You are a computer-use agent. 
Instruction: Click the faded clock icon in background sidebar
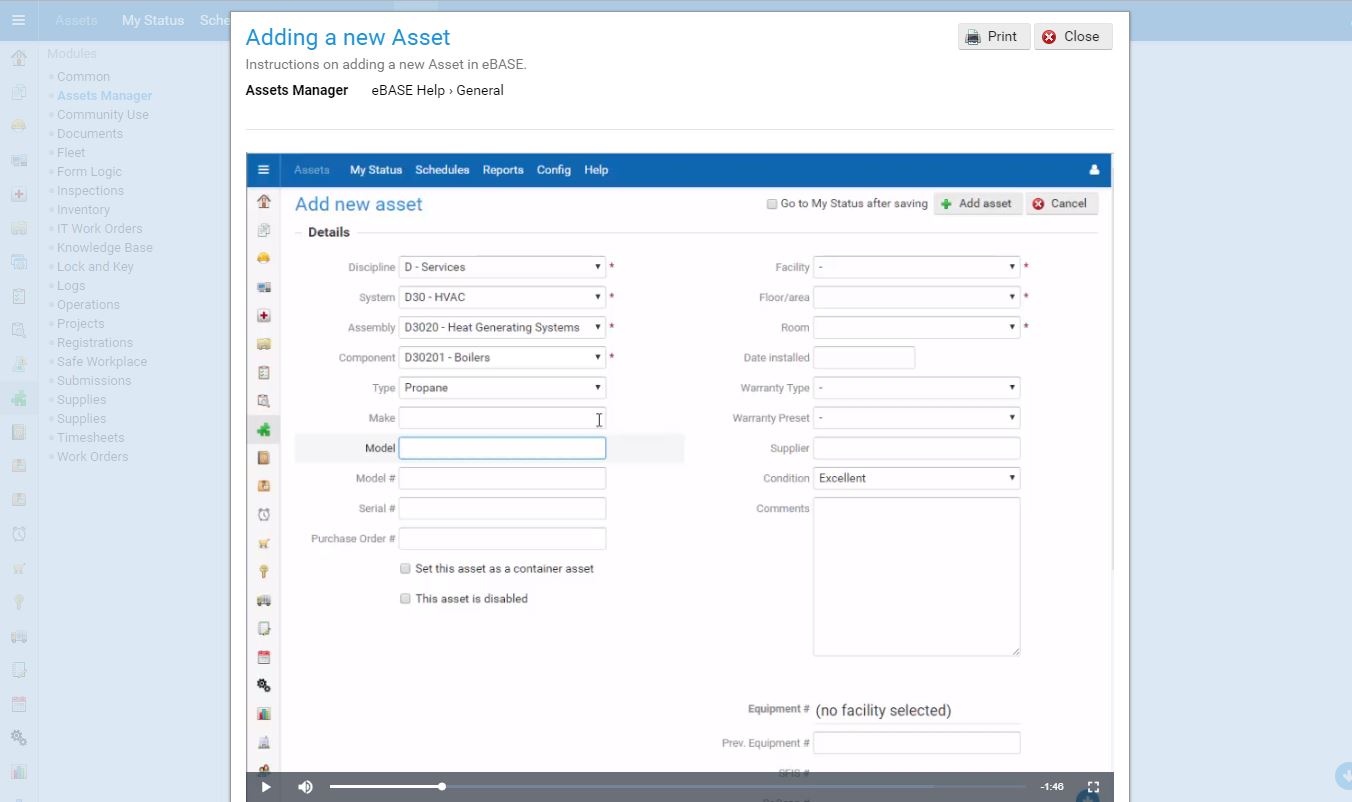[x=19, y=534]
